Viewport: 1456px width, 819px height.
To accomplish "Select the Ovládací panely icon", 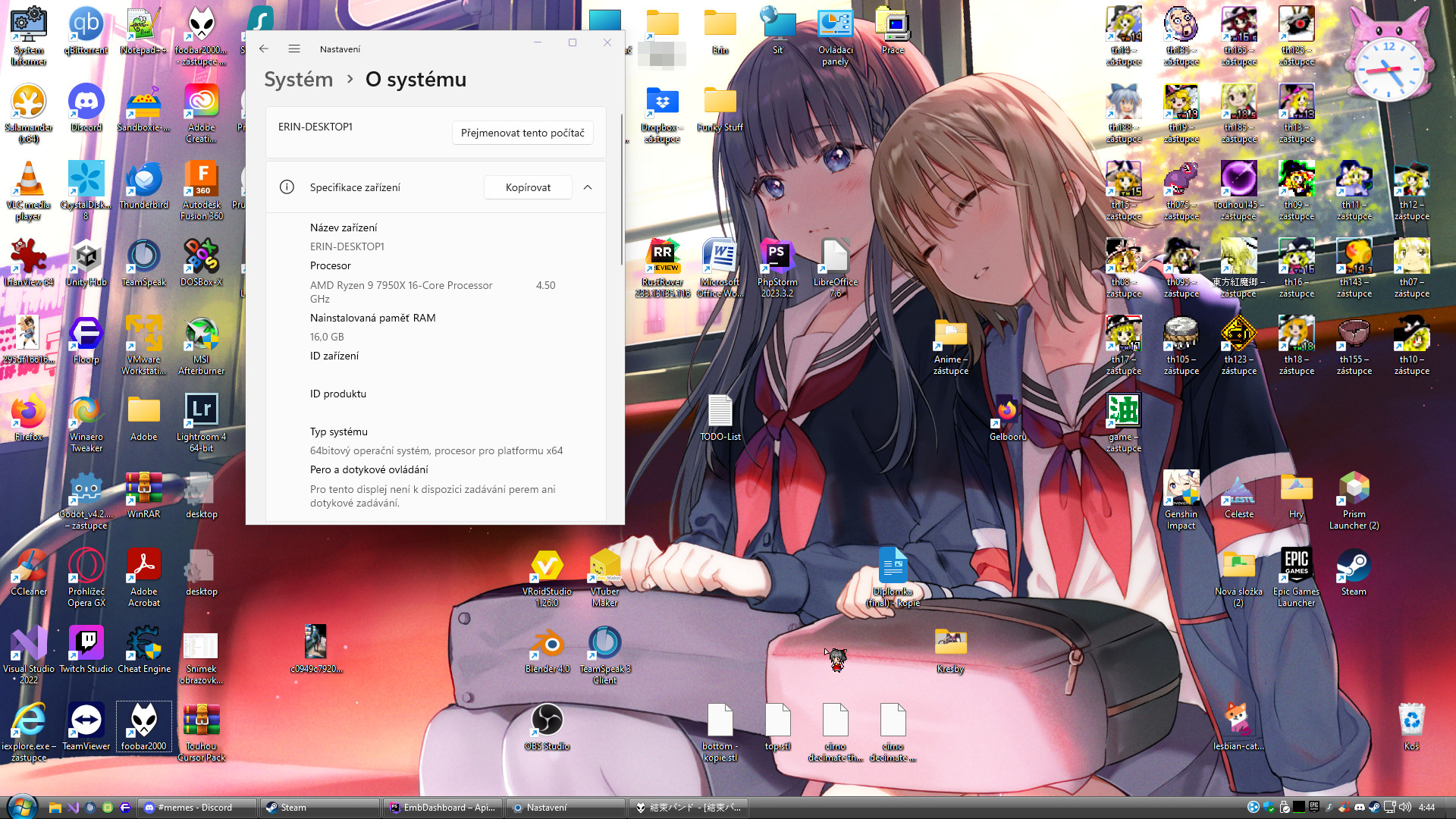I will (x=836, y=36).
